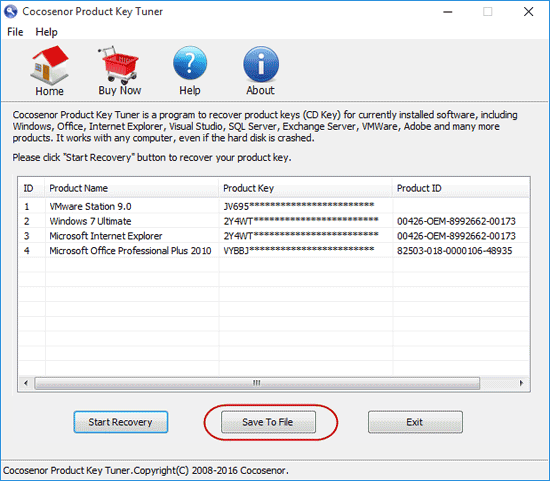This screenshot has width=550, height=481.
Task: Click the copyright text in status bar
Action: click(x=146, y=470)
